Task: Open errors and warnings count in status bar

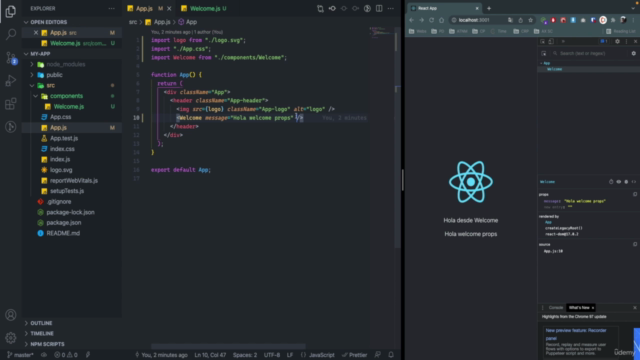Action: tap(66, 355)
